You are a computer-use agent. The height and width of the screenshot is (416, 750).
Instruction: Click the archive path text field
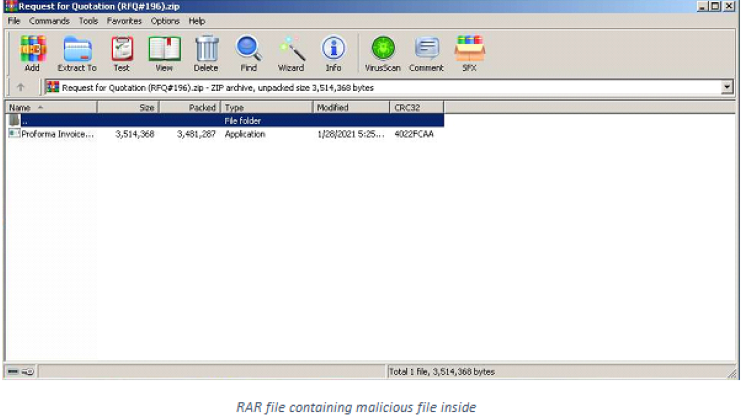pyautogui.click(x=383, y=88)
